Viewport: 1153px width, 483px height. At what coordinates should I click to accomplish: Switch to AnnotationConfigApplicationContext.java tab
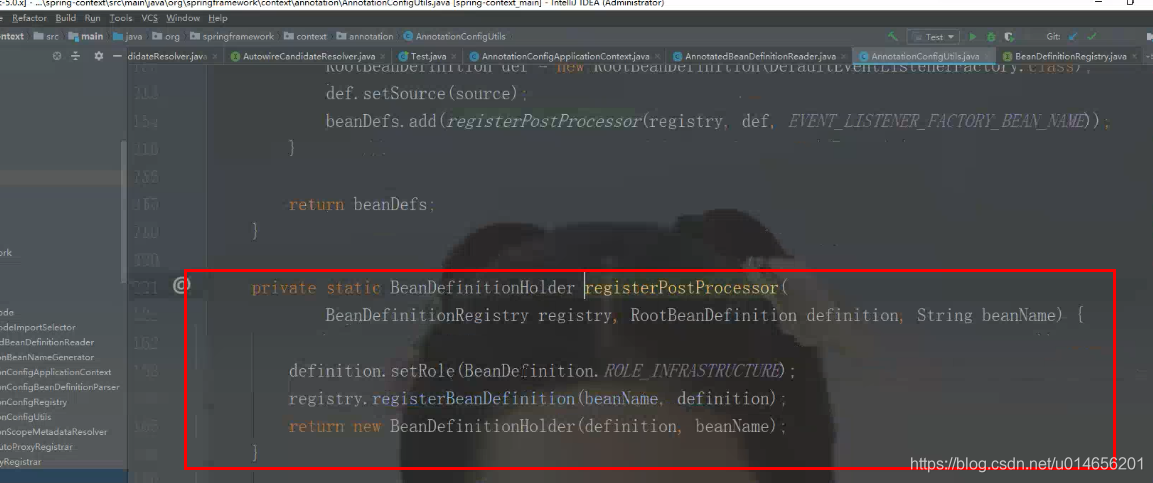point(565,56)
